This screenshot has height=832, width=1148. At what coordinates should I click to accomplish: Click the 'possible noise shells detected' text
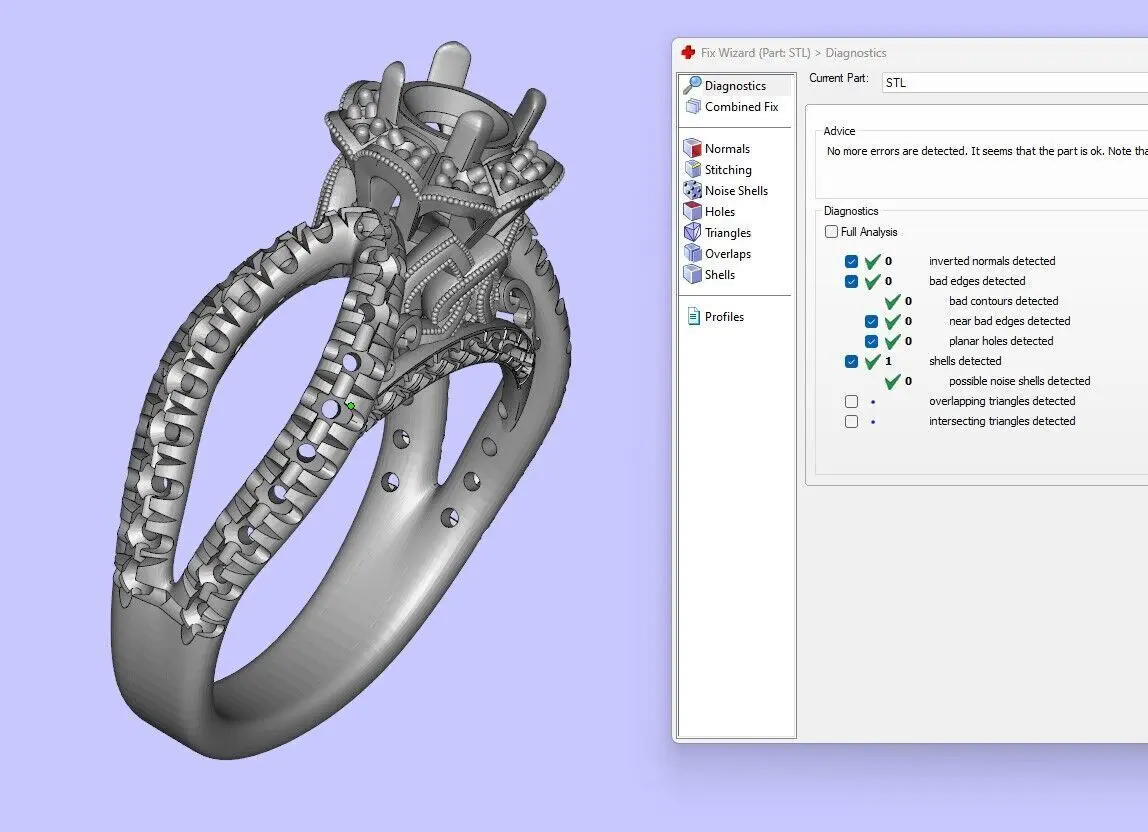pyautogui.click(x=1019, y=381)
